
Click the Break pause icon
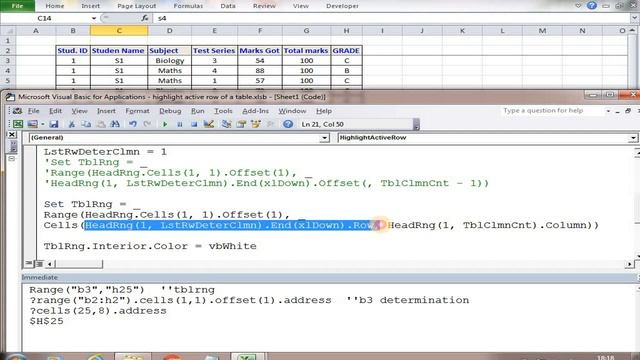coord(180,124)
